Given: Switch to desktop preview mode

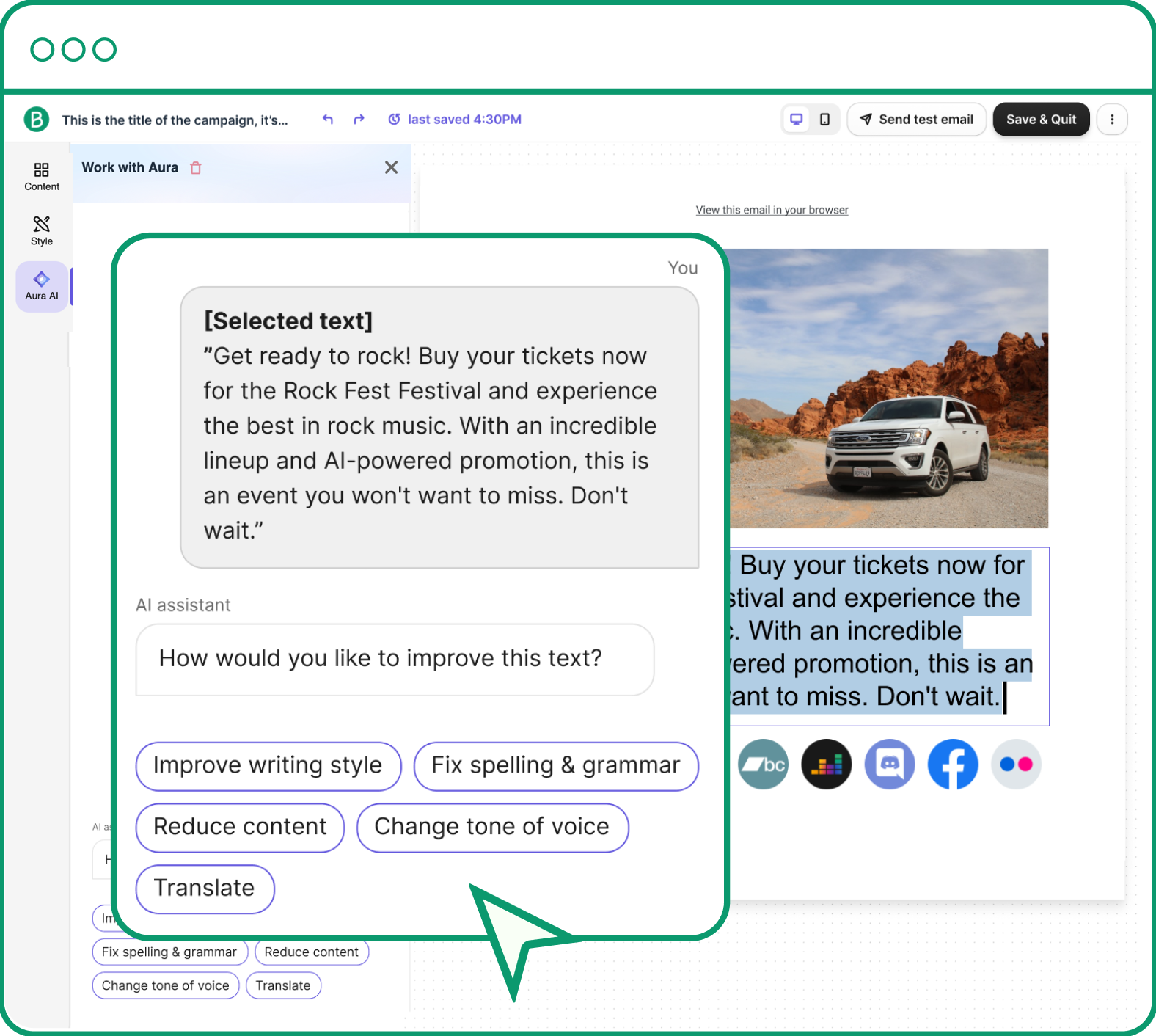Looking at the screenshot, I should (796, 120).
